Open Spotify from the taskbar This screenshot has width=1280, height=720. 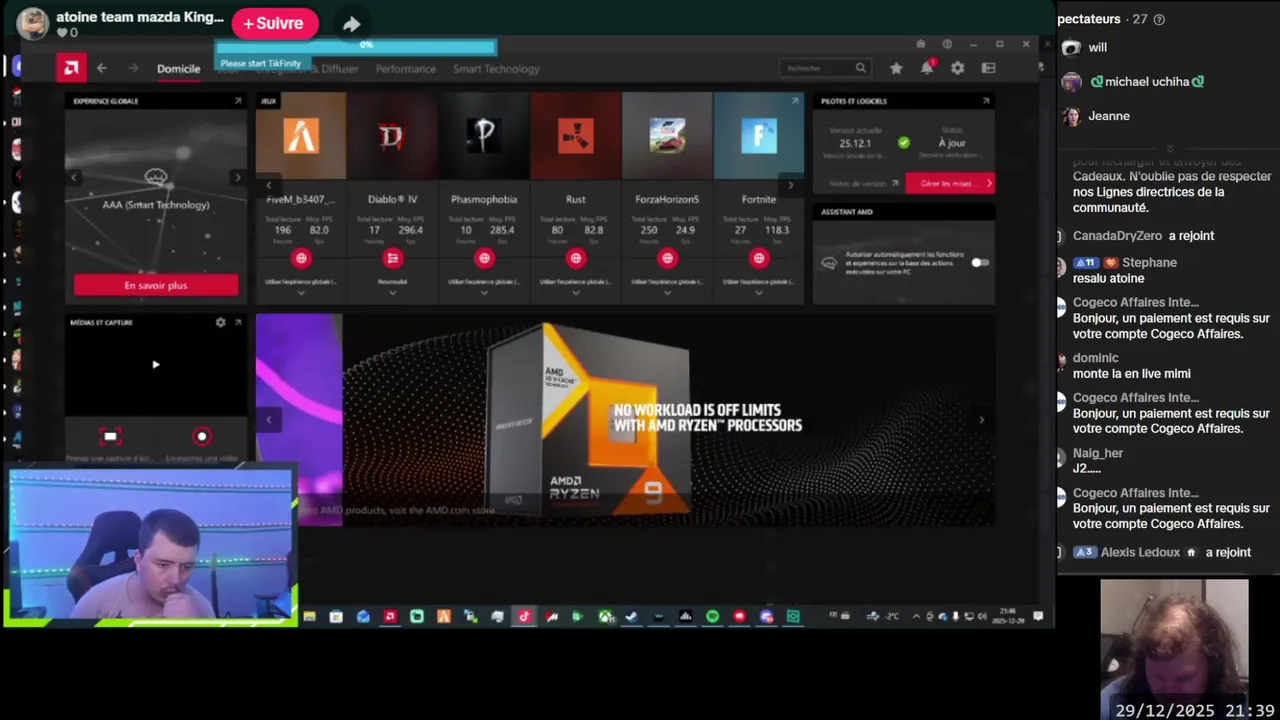pos(712,616)
